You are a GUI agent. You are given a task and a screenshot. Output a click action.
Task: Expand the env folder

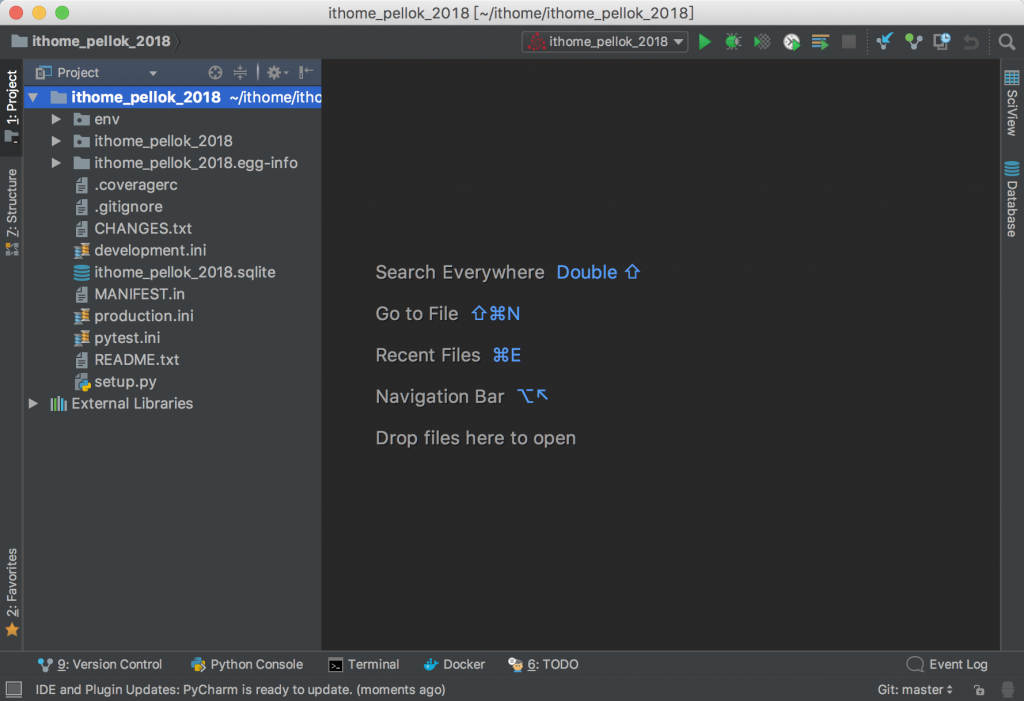(56, 120)
